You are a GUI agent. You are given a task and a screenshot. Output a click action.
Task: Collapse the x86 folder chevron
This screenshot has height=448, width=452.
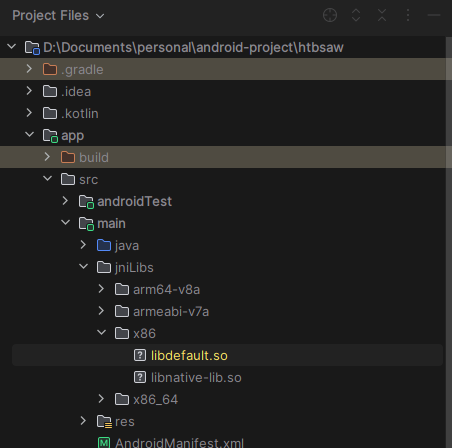pos(101,333)
